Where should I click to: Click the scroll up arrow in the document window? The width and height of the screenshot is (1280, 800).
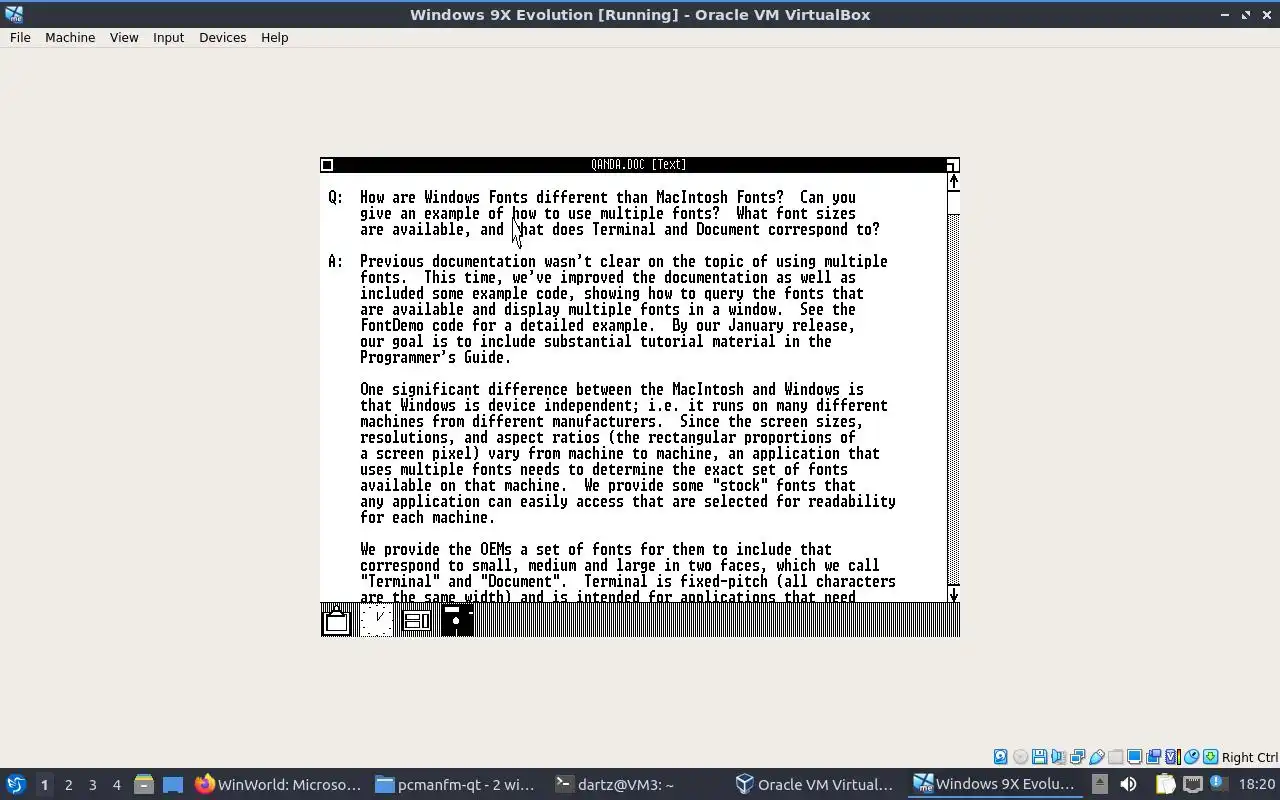pos(954,181)
